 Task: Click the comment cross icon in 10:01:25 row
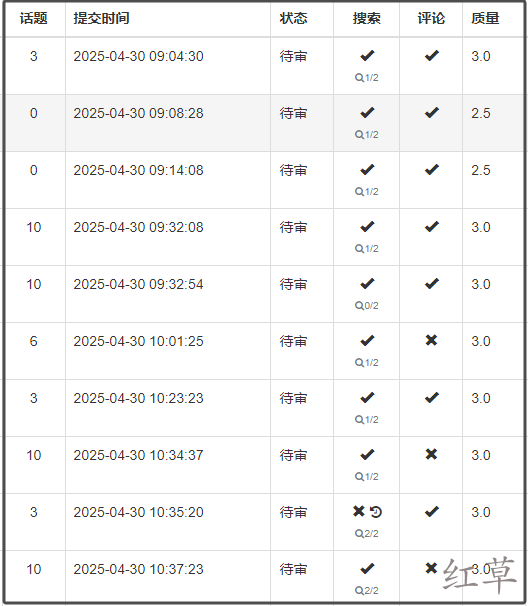coord(431,340)
